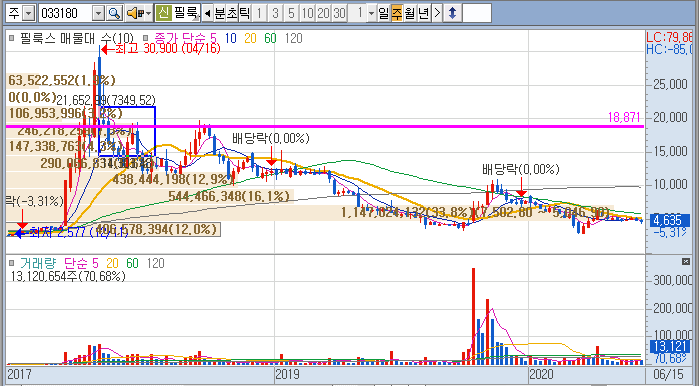The width and height of the screenshot is (699, 386).
Task: Click 배당락(0,00%) marker near 2019
Action: pyautogui.click(x=271, y=139)
